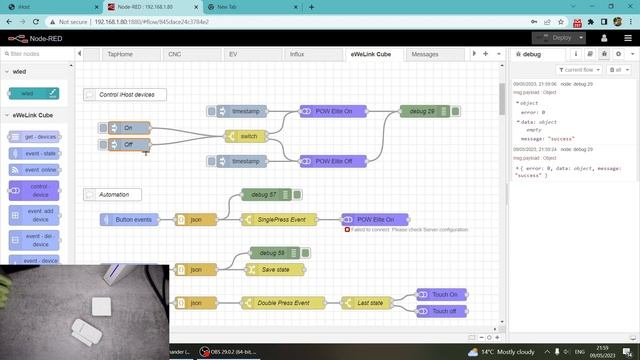
Task: Zoom out the workspace with minus button
Action: pyautogui.click(x=481, y=338)
